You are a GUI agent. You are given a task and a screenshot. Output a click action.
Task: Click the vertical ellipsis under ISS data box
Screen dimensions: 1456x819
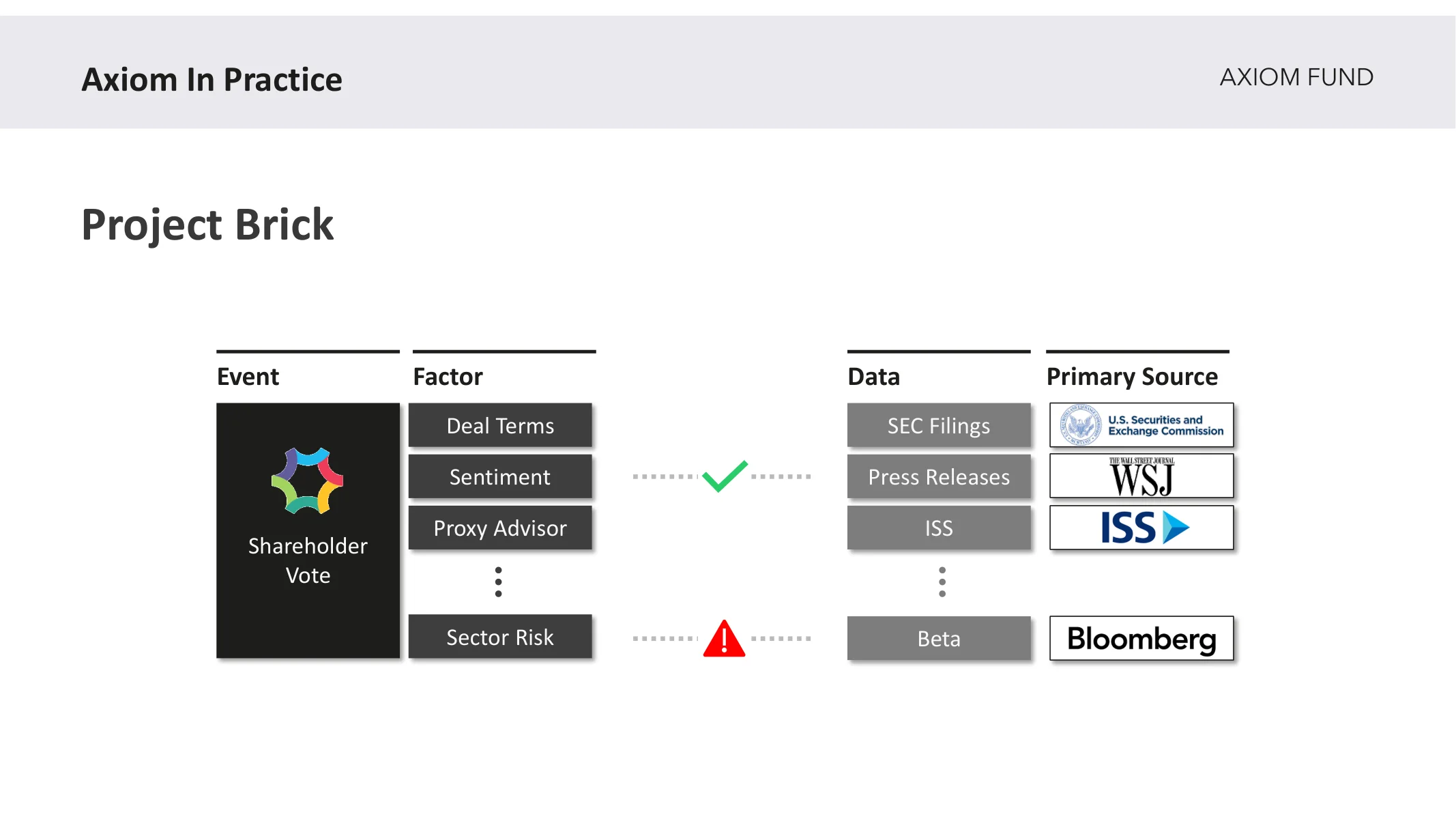[x=942, y=582]
